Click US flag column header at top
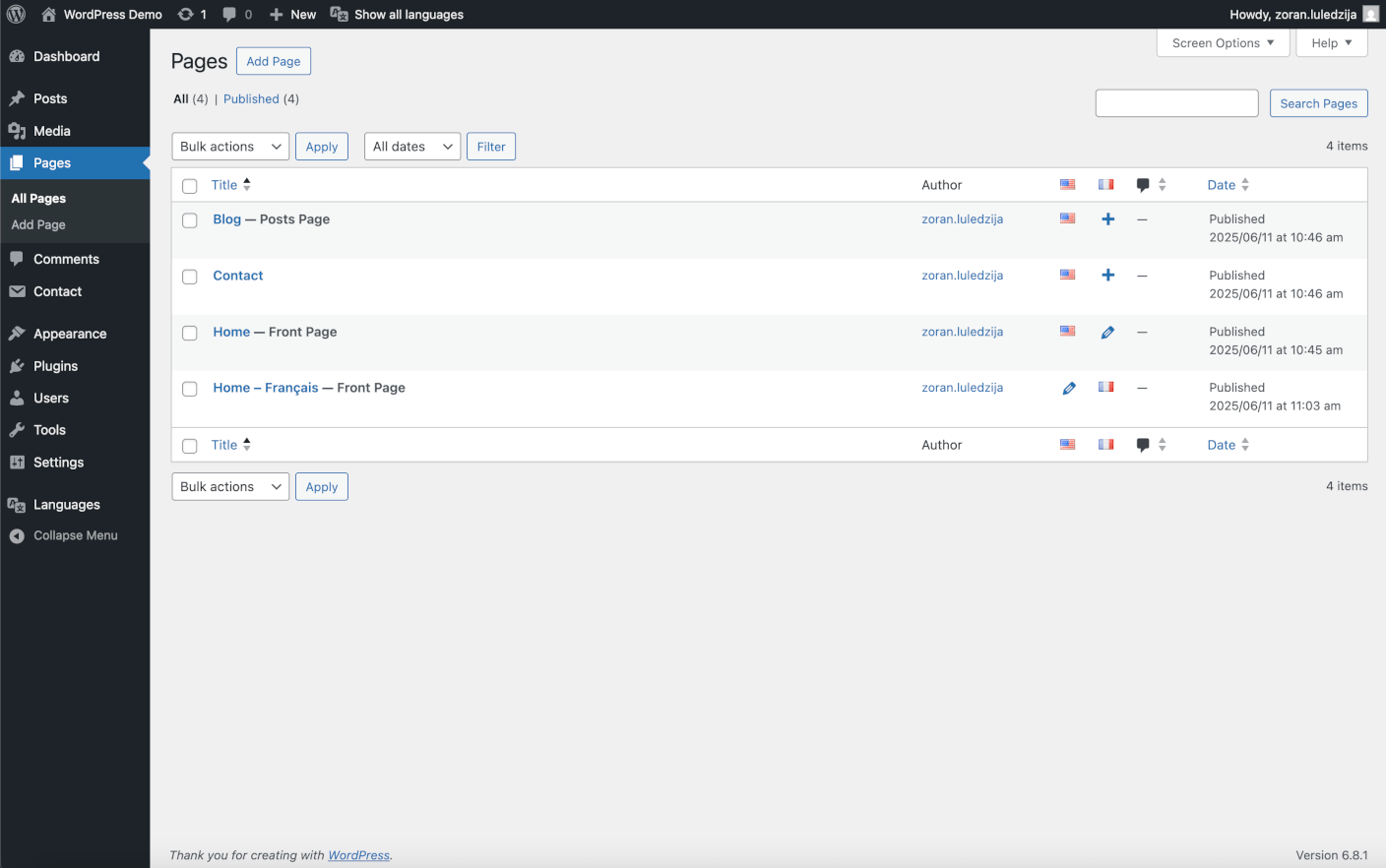 tap(1068, 184)
